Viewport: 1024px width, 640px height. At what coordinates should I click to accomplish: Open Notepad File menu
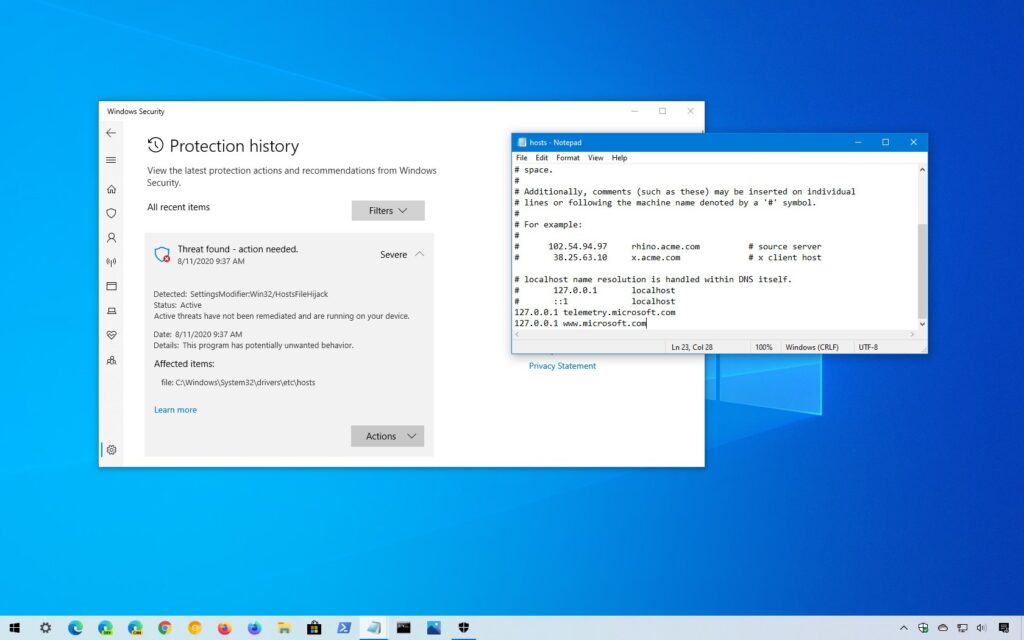click(522, 157)
